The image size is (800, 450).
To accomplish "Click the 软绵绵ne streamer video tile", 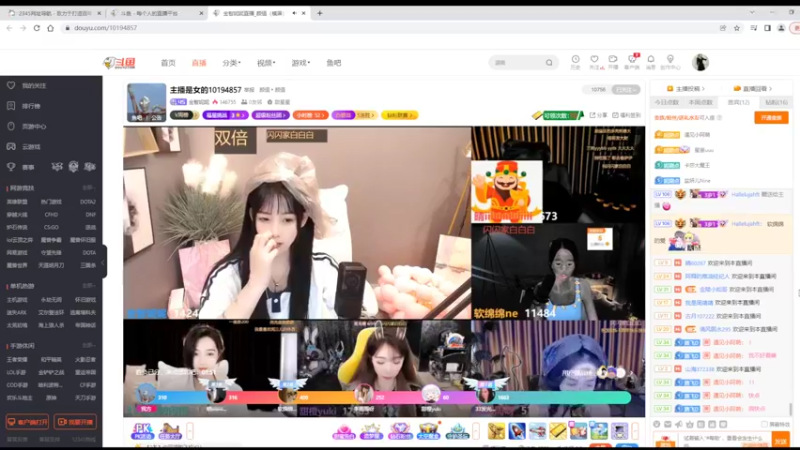I will (x=558, y=271).
